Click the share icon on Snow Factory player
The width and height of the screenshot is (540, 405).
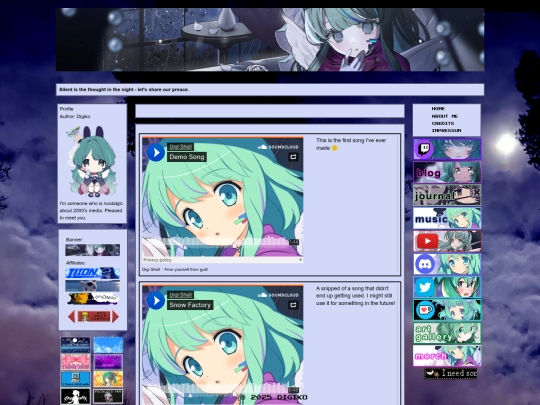click(293, 305)
